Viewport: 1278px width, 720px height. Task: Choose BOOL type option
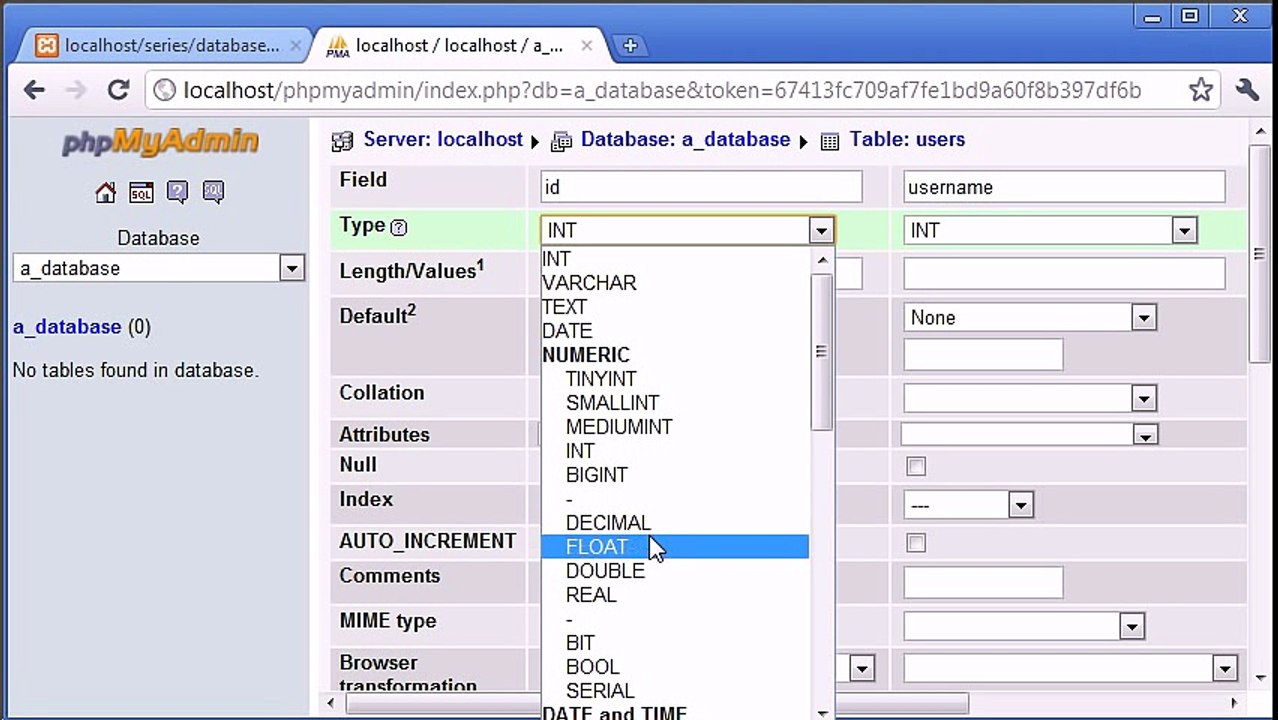pyautogui.click(x=675, y=667)
